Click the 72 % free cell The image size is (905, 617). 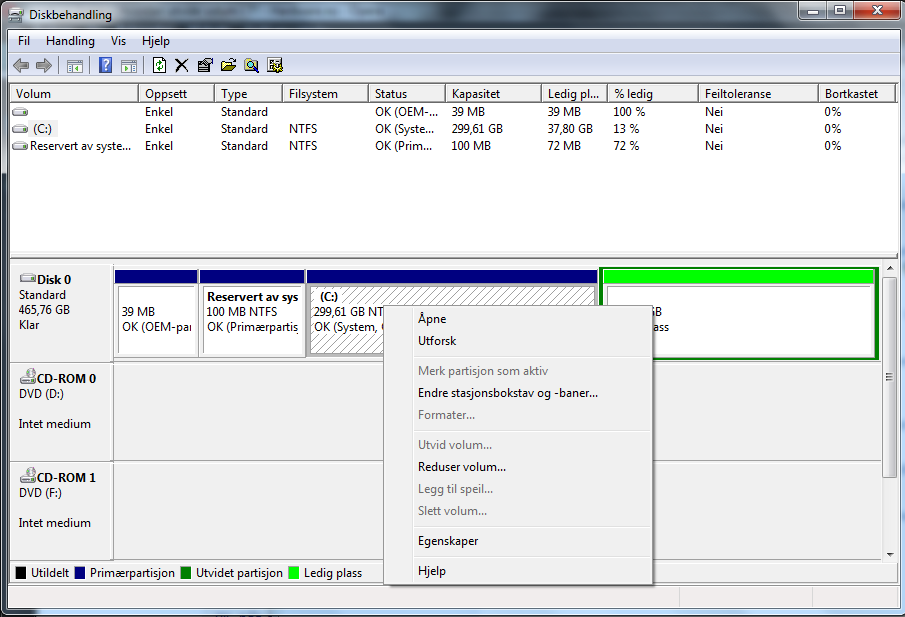(626, 146)
